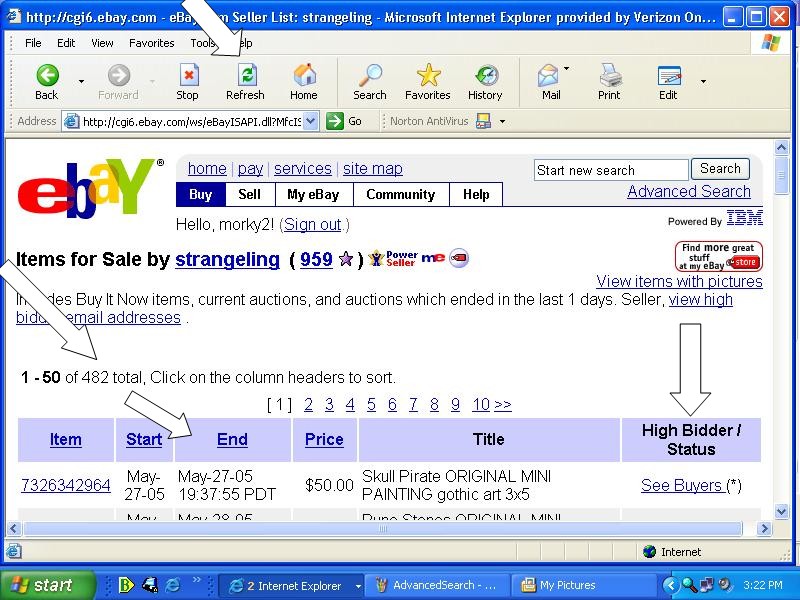Show more quick launch items chevron
The height and width of the screenshot is (600, 800).
(x=196, y=580)
